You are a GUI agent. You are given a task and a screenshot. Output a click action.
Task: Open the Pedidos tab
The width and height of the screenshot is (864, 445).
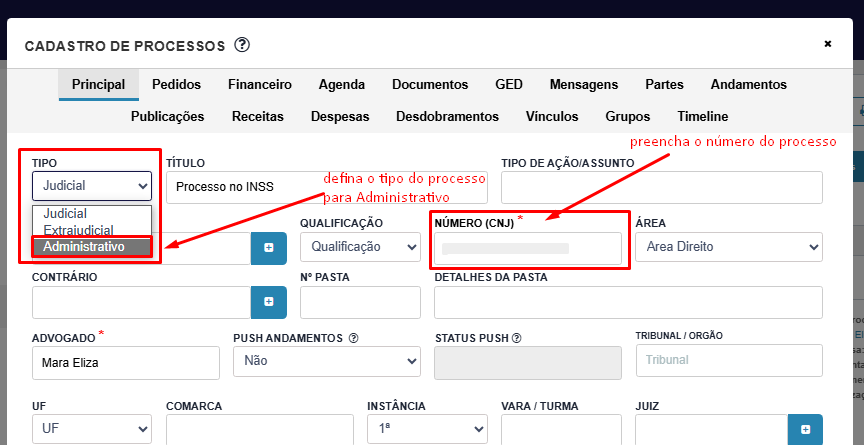click(x=176, y=85)
